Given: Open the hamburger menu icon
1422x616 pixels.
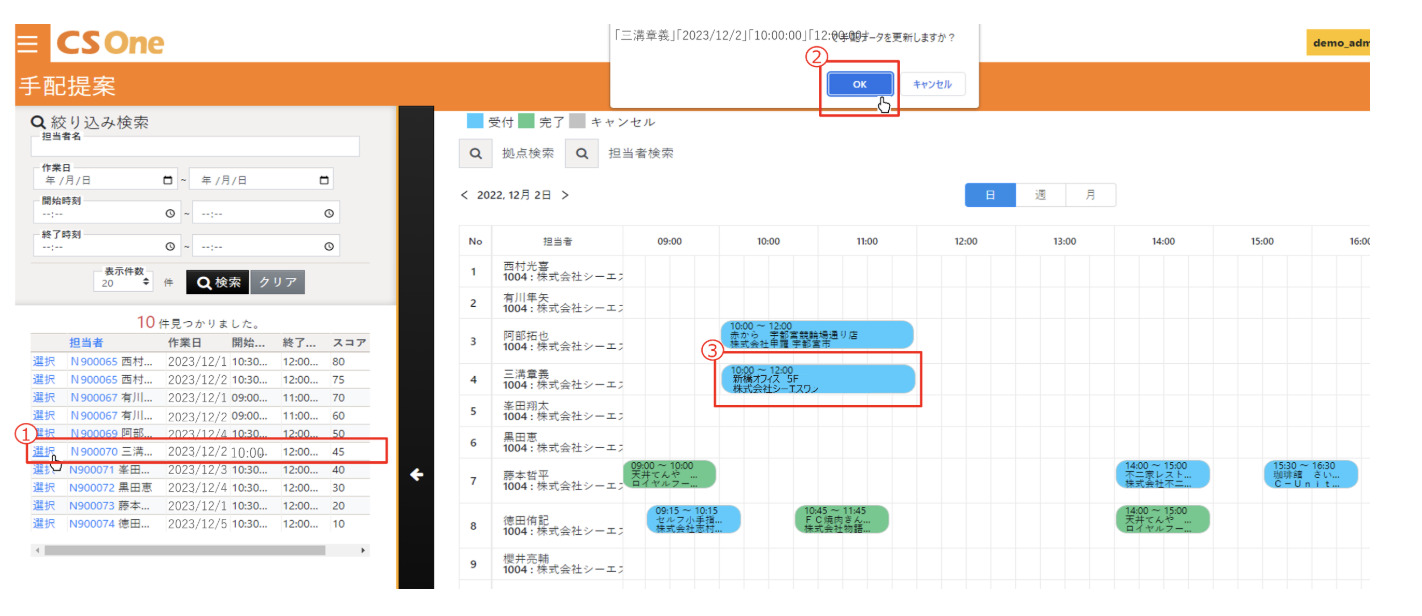Looking at the screenshot, I should (x=28, y=44).
